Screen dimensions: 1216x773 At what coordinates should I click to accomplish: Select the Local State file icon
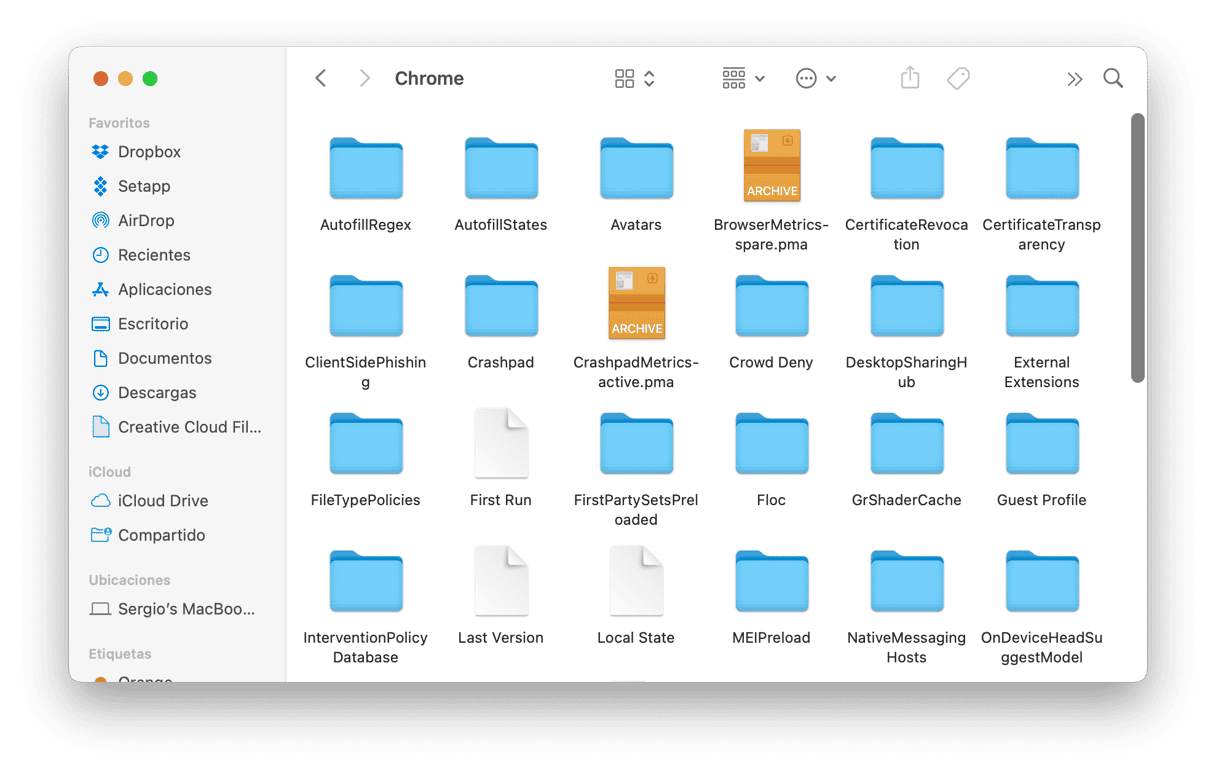point(636,580)
